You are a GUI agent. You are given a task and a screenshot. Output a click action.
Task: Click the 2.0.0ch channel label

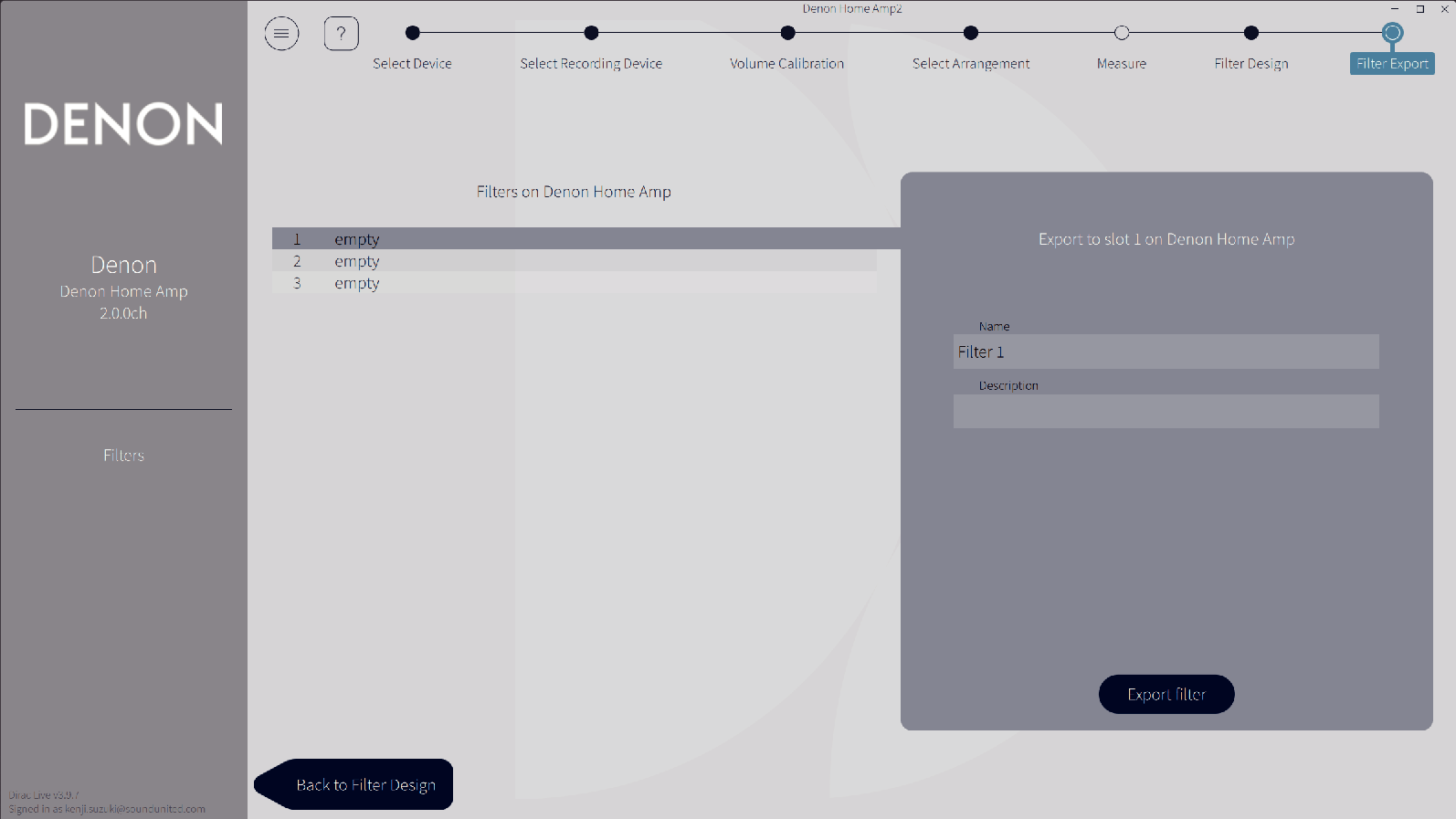click(123, 313)
